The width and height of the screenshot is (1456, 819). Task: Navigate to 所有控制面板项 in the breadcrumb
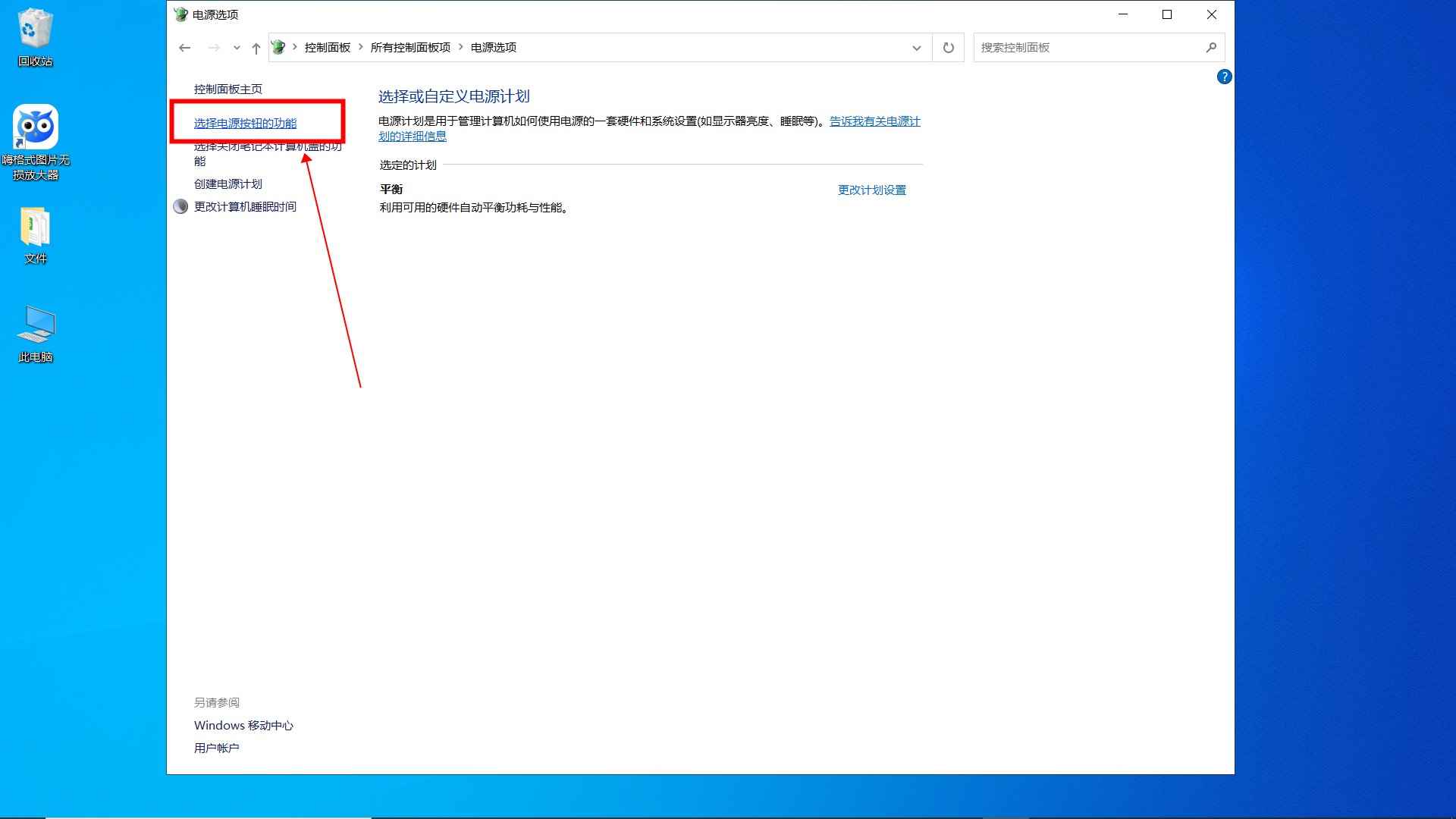pyautogui.click(x=410, y=46)
